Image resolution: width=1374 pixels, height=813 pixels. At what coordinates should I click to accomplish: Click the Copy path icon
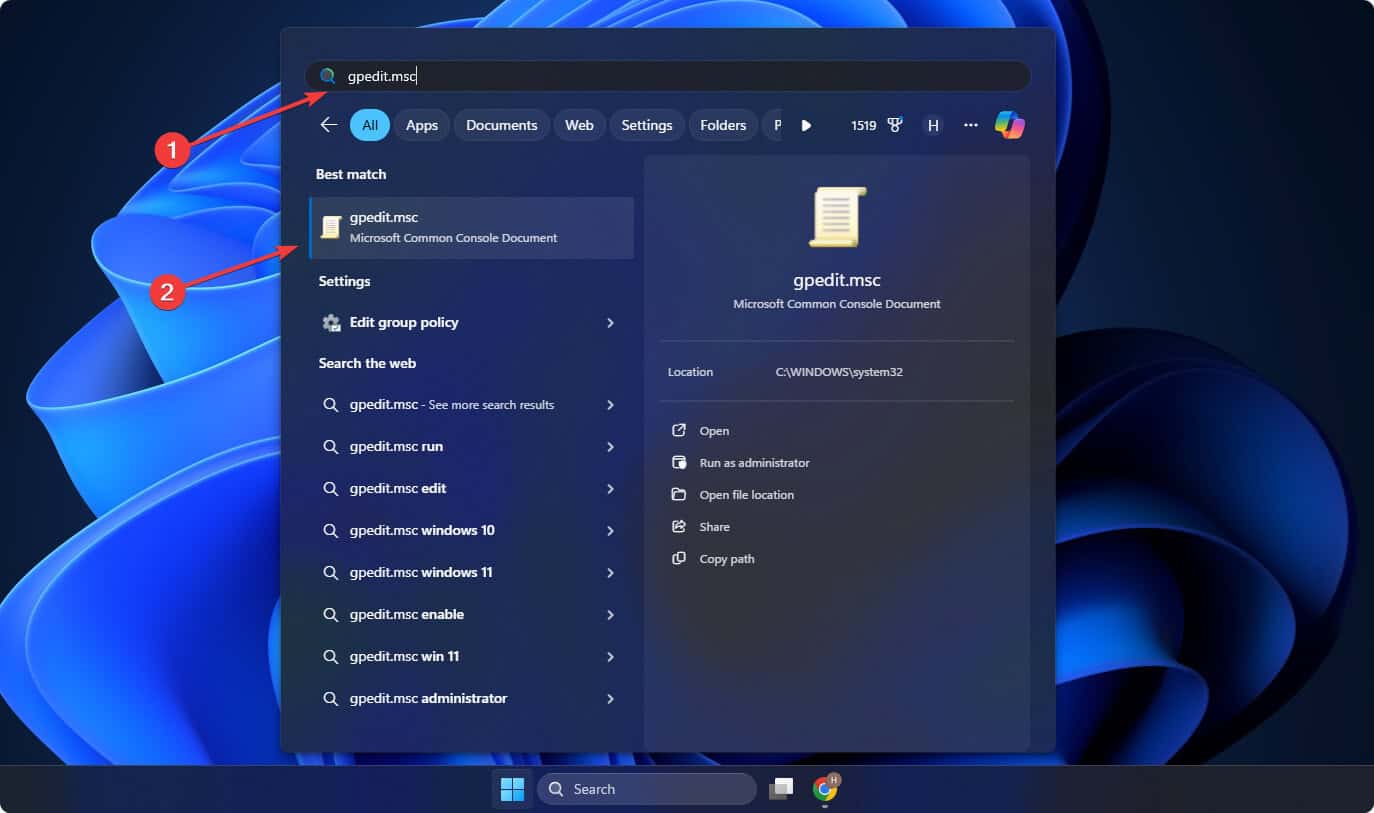click(679, 558)
